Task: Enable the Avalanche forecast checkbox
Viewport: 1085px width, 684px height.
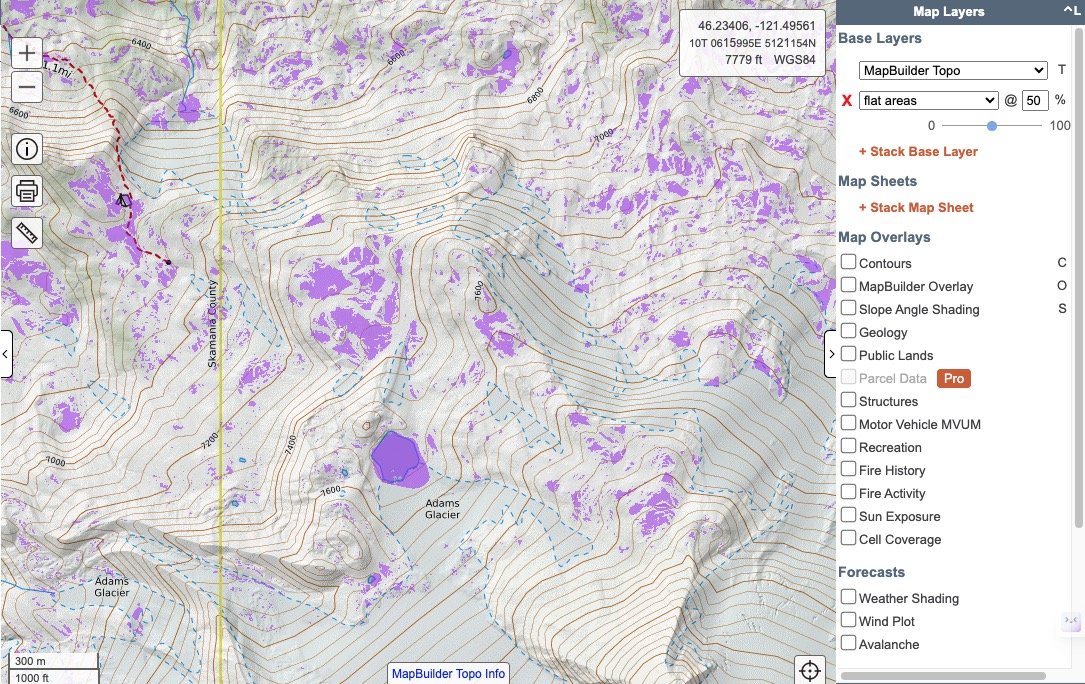Action: pos(848,643)
